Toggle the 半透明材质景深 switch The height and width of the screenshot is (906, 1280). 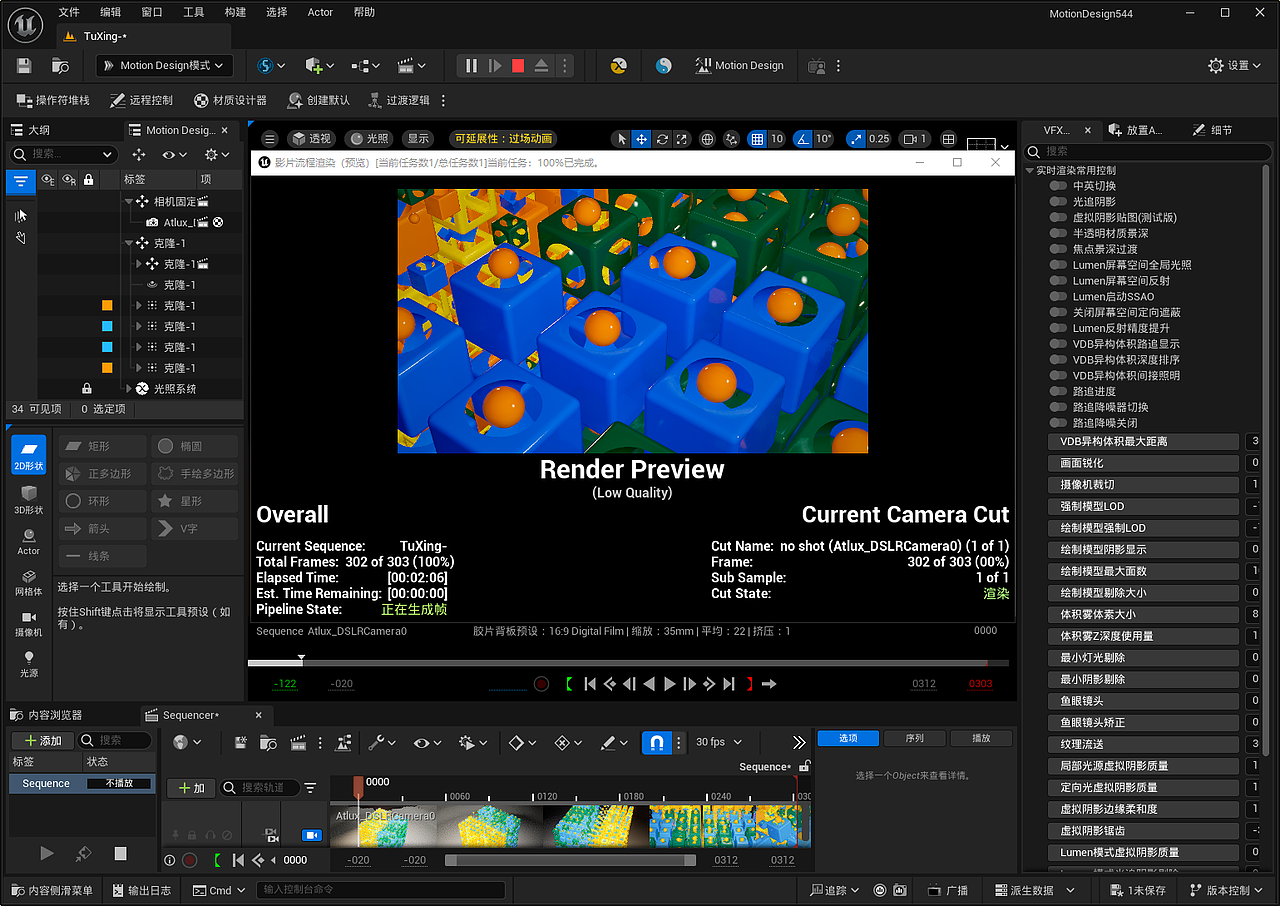point(1057,233)
